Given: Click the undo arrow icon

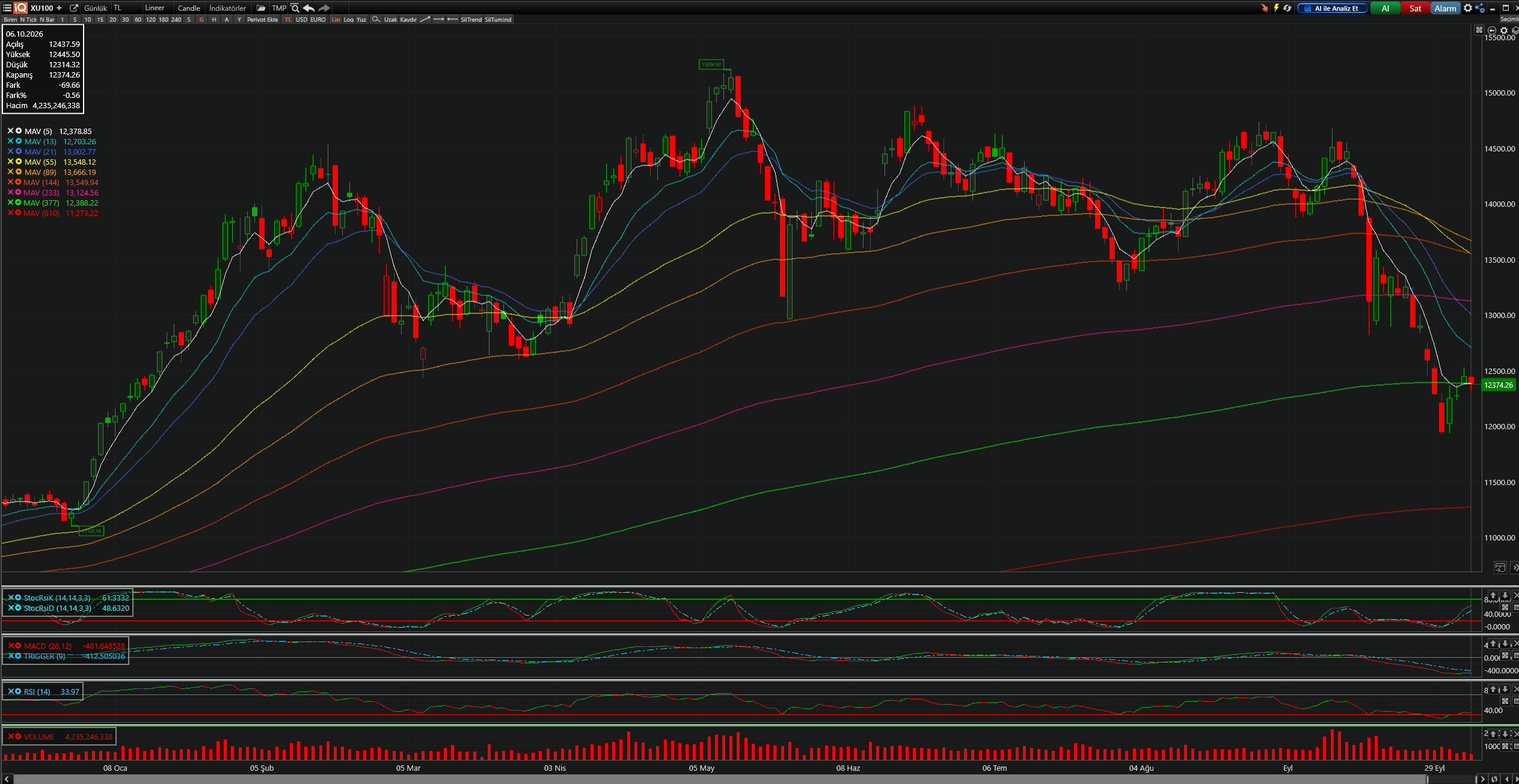Looking at the screenshot, I should (308, 8).
